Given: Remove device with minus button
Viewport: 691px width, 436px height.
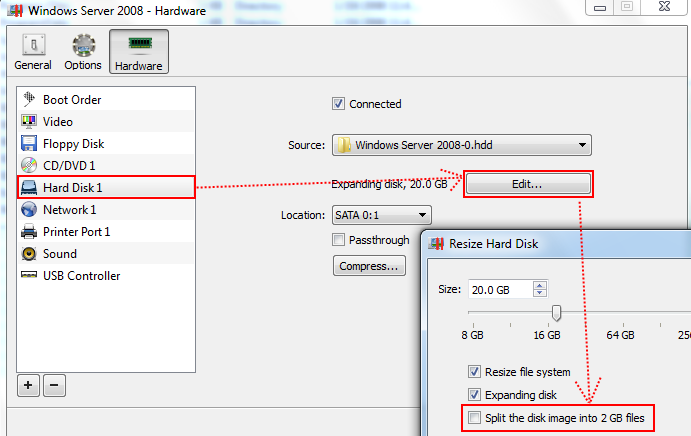Looking at the screenshot, I should point(54,385).
